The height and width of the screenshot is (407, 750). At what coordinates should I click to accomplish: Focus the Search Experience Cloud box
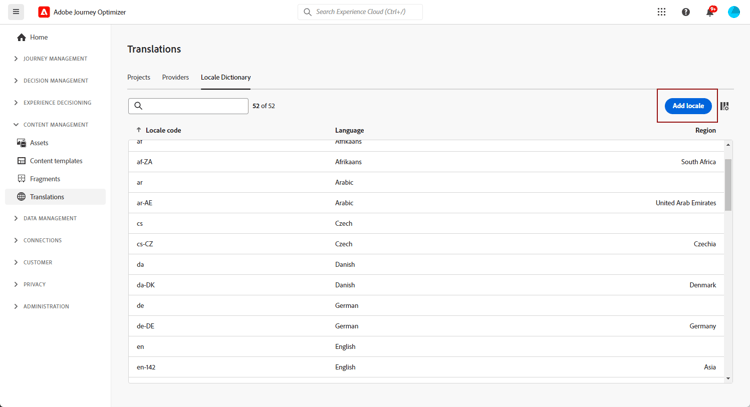click(365, 12)
